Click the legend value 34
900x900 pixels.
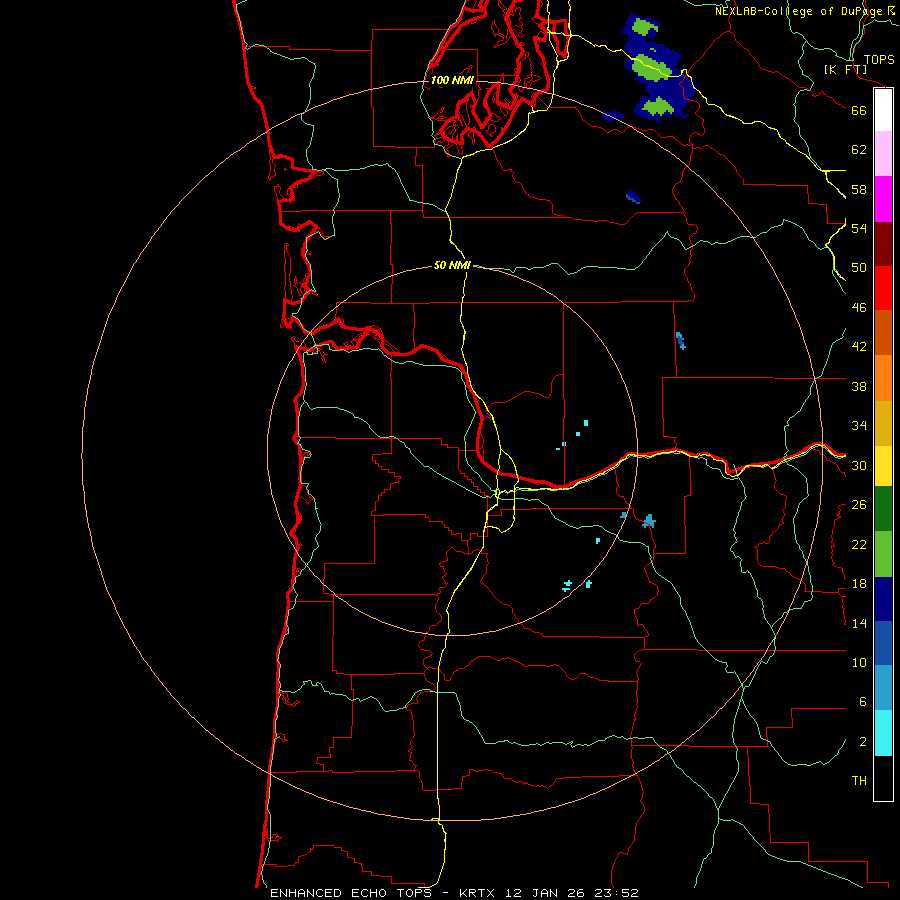coord(859,426)
